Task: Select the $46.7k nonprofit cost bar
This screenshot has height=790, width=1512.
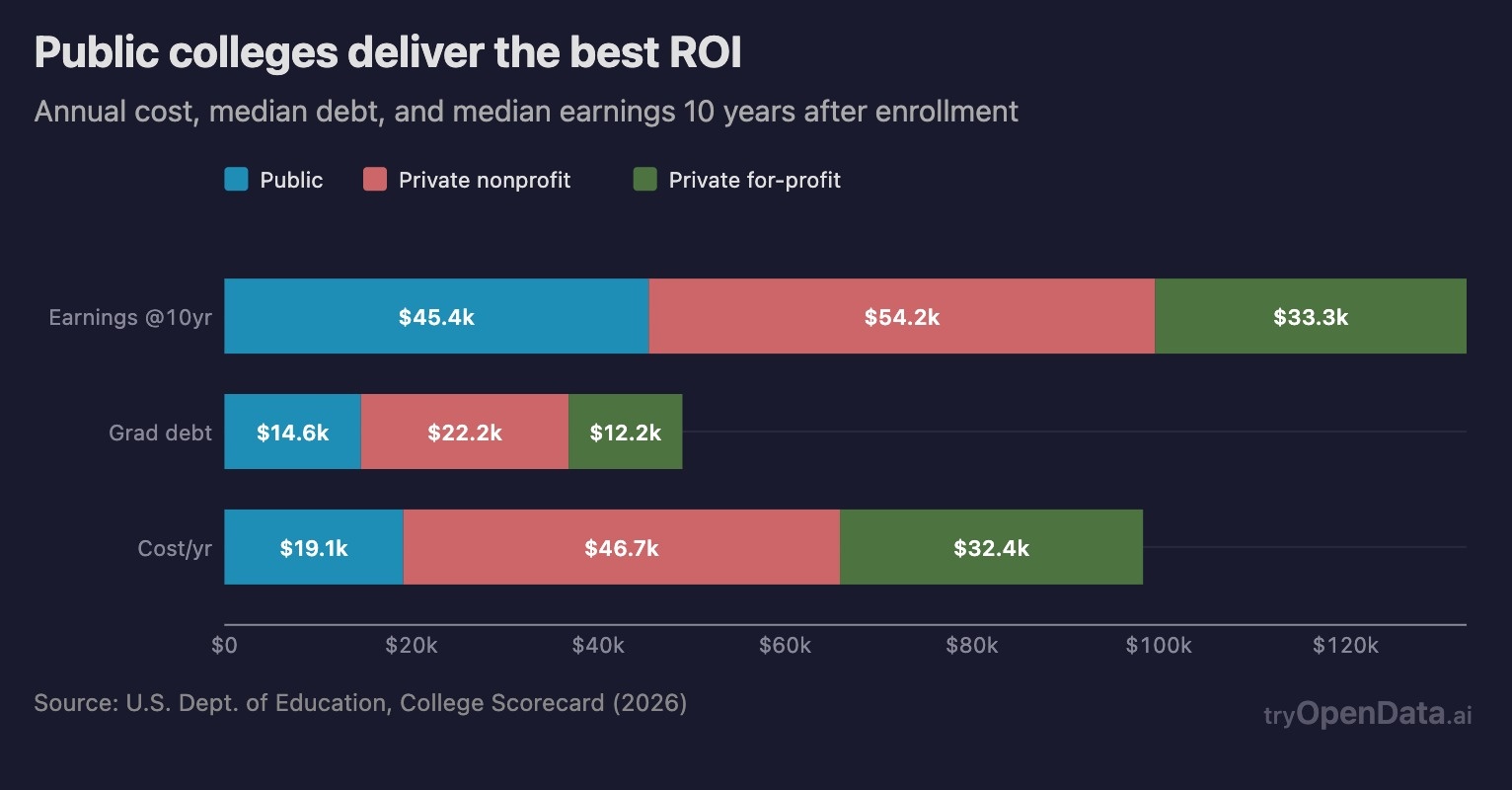Action: coord(621,547)
